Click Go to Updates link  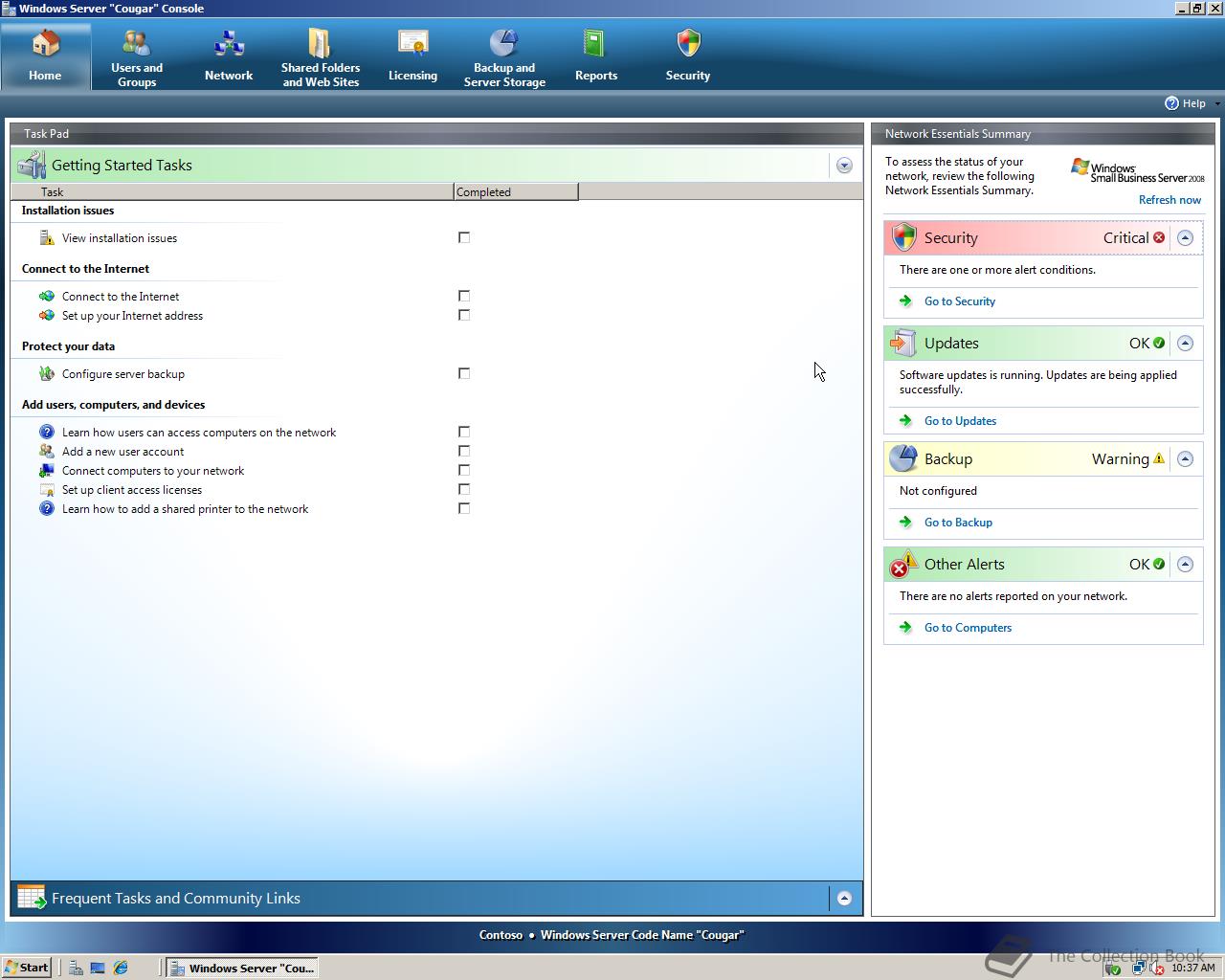tap(960, 421)
